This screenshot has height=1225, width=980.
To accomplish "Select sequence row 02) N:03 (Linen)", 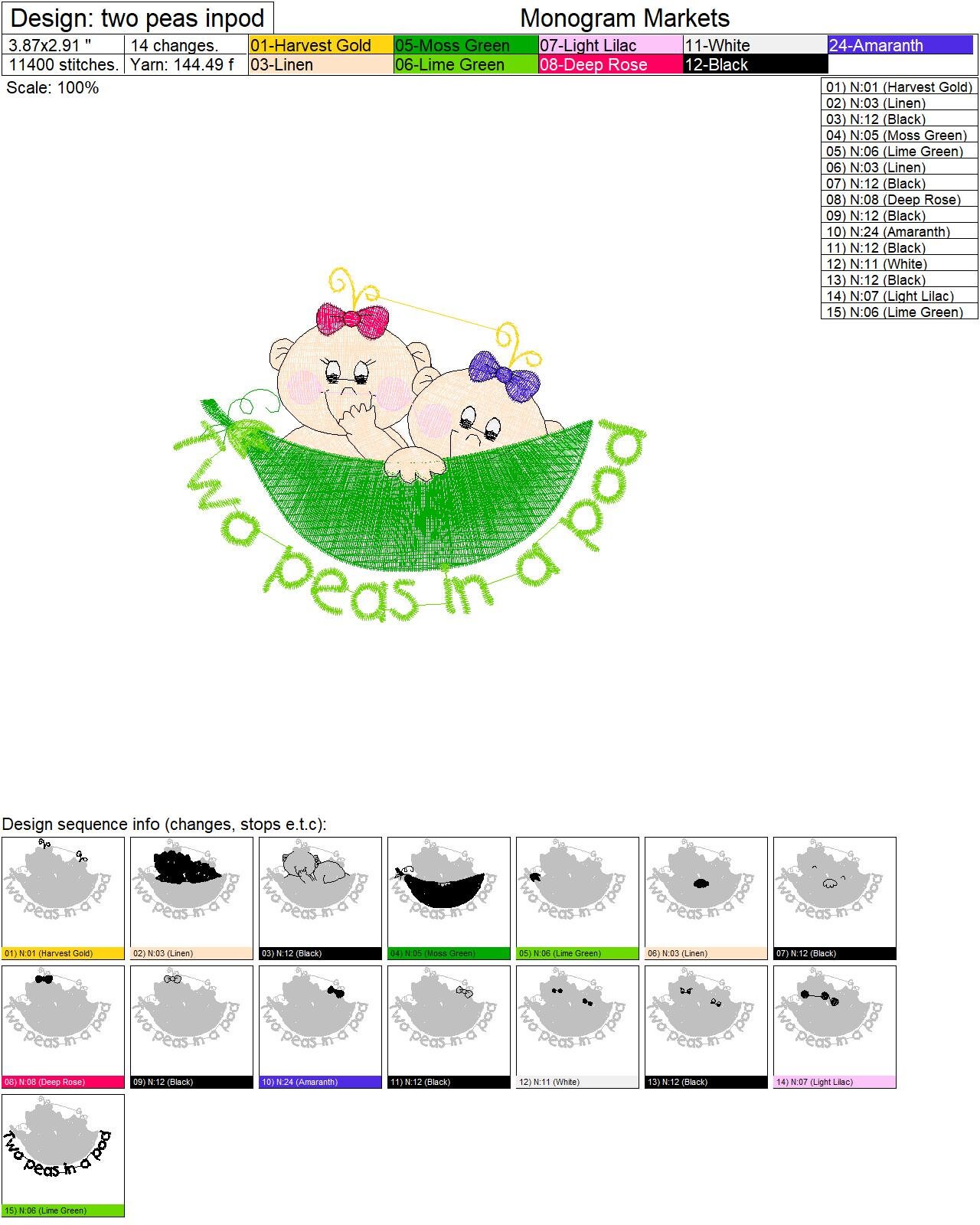I will pos(899,103).
